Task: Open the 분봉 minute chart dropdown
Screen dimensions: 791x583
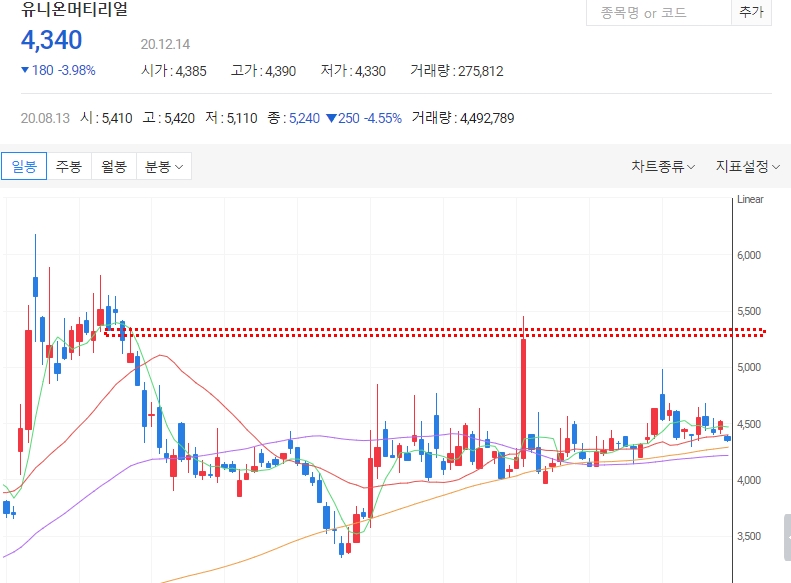Action: click(163, 166)
